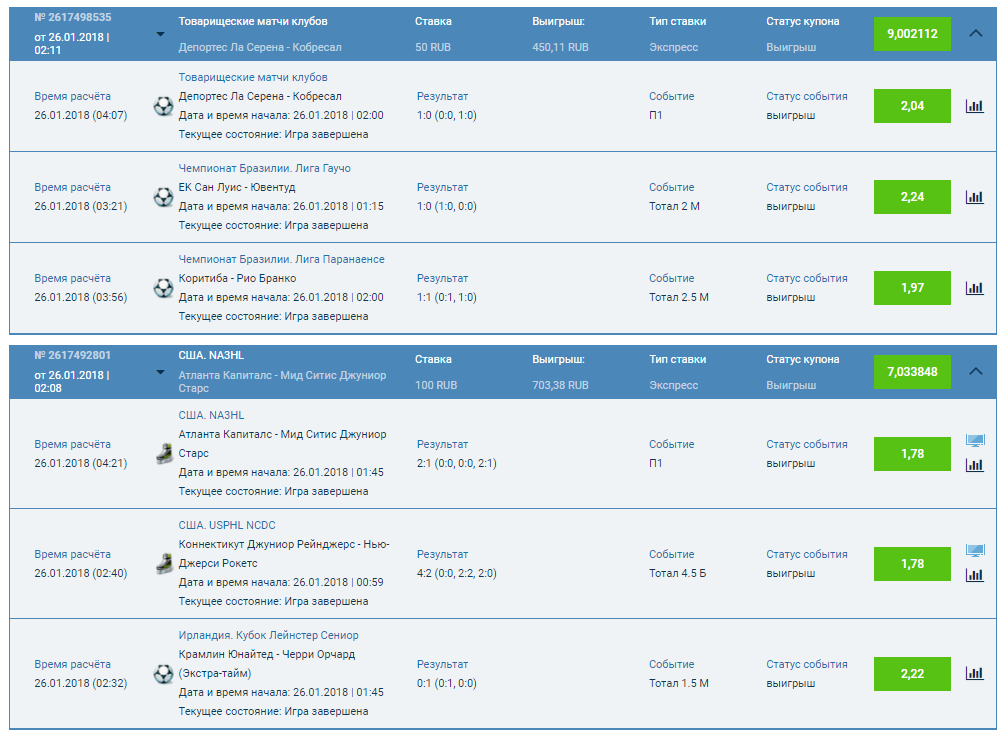Click hockey skate icon beside Атланта Капиталс
1008x736 pixels.
(164, 454)
